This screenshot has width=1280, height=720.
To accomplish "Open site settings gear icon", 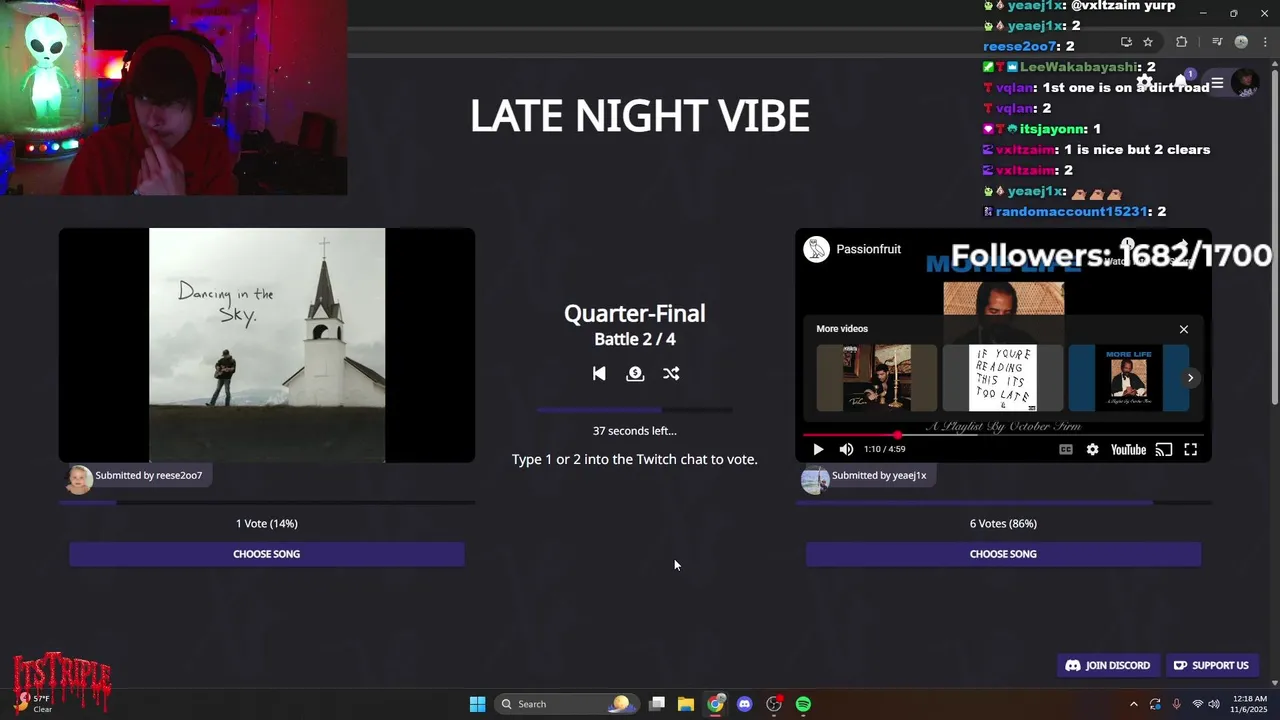I will [x=1145, y=83].
